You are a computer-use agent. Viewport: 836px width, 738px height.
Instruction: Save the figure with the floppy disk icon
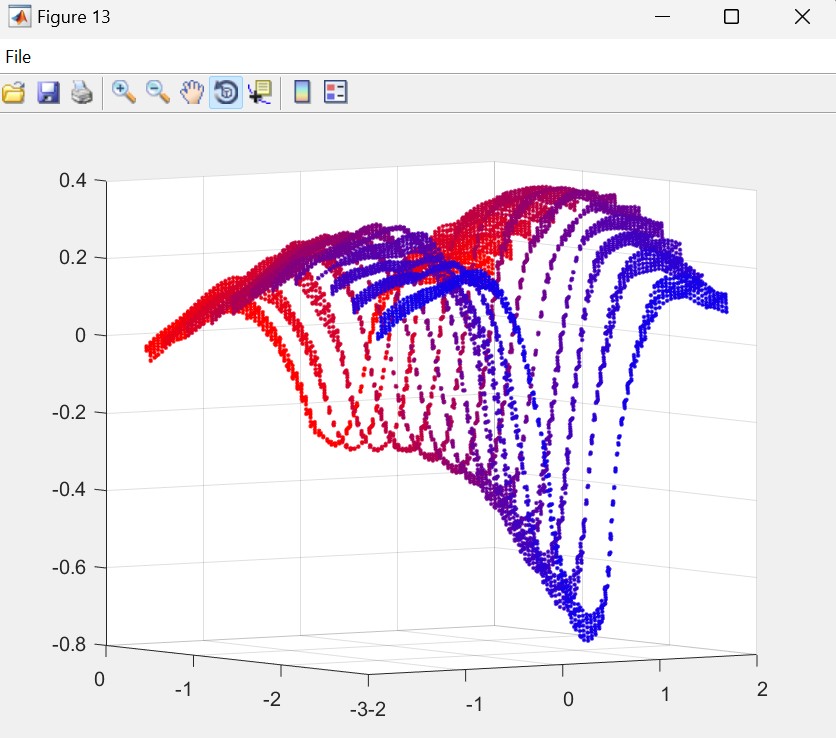point(48,93)
